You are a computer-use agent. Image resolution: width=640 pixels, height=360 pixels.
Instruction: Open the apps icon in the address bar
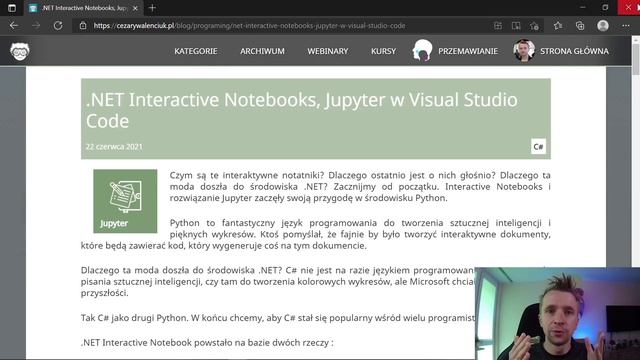pyautogui.click(x=498, y=25)
